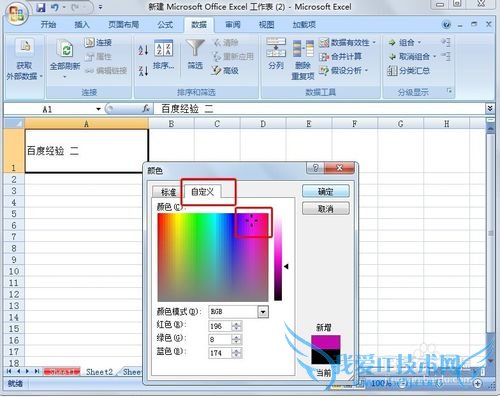The width and height of the screenshot is (500, 397).
Task: Select the Custom (自定义) tab in Color dialog
Action: click(202, 192)
